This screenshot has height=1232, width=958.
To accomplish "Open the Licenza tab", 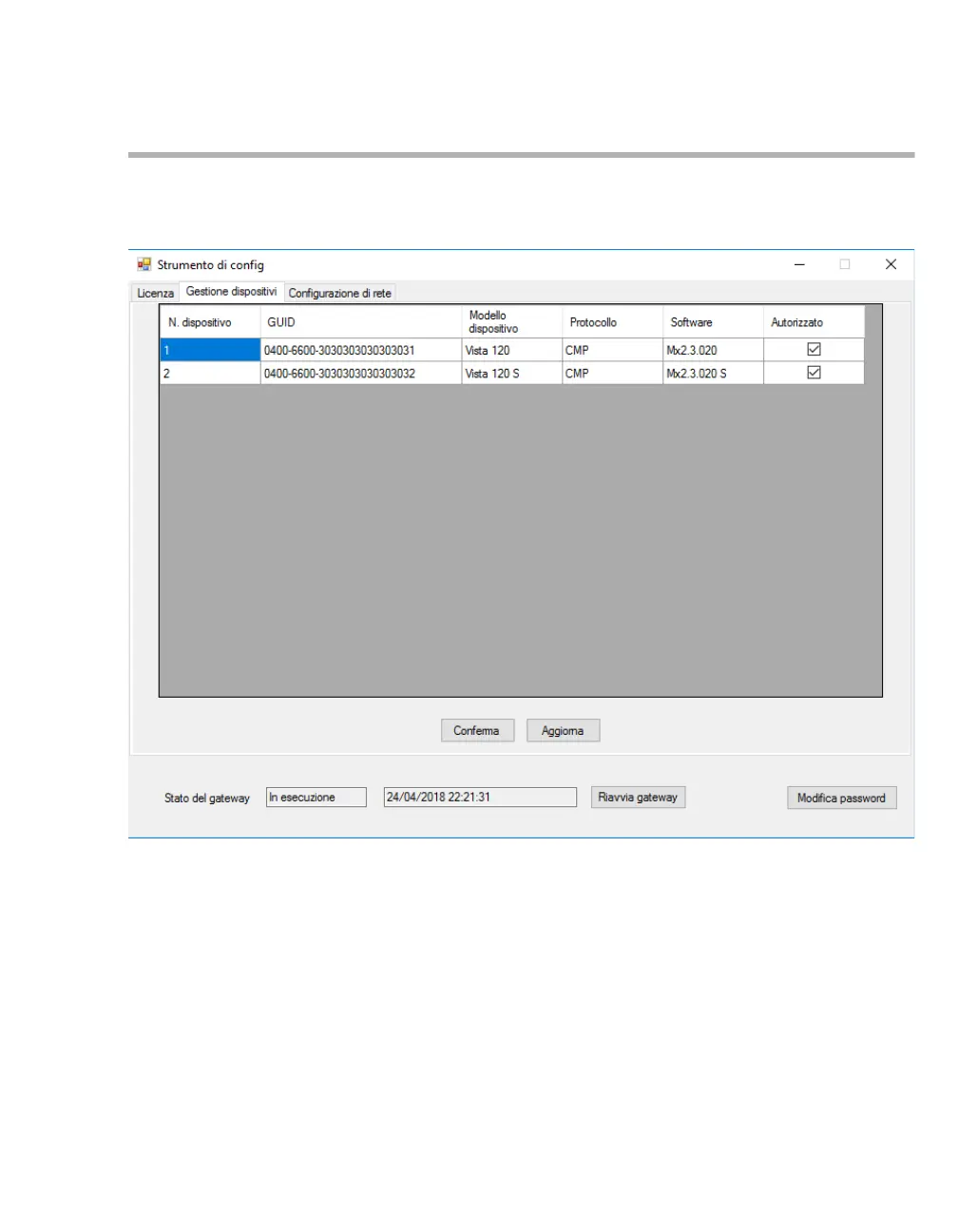I will point(155,293).
